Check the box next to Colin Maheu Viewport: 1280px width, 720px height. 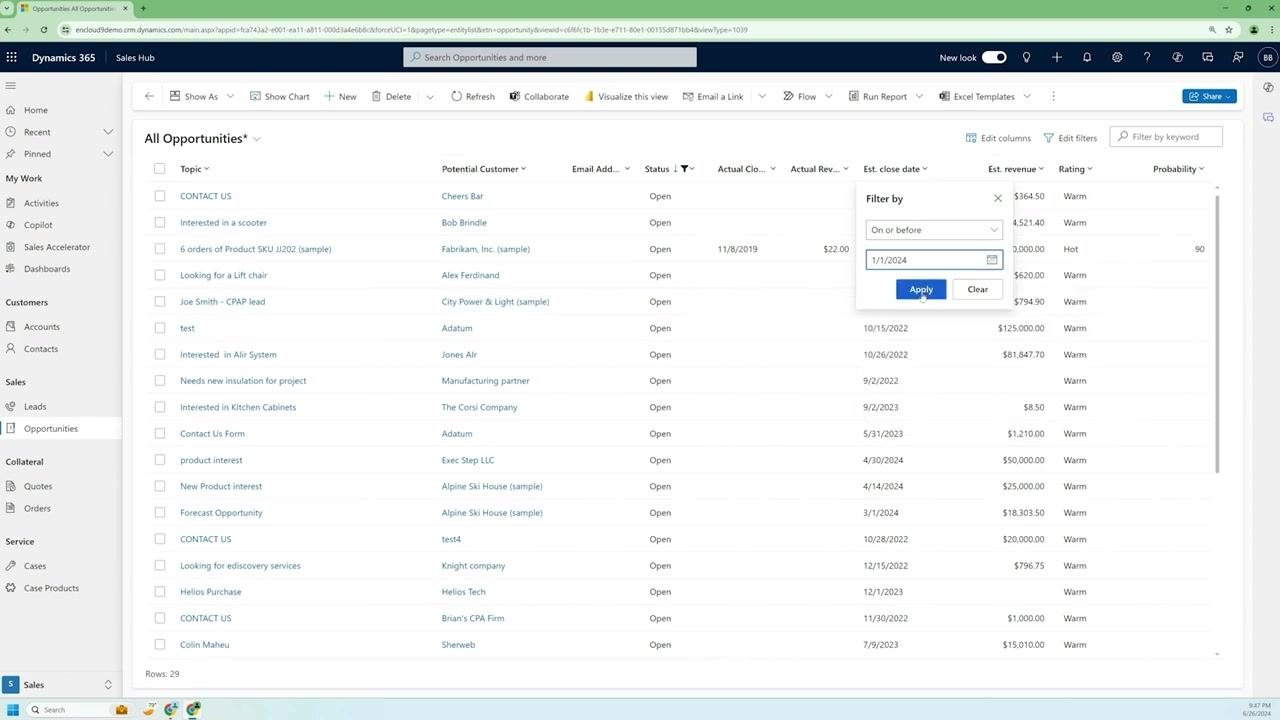point(159,645)
